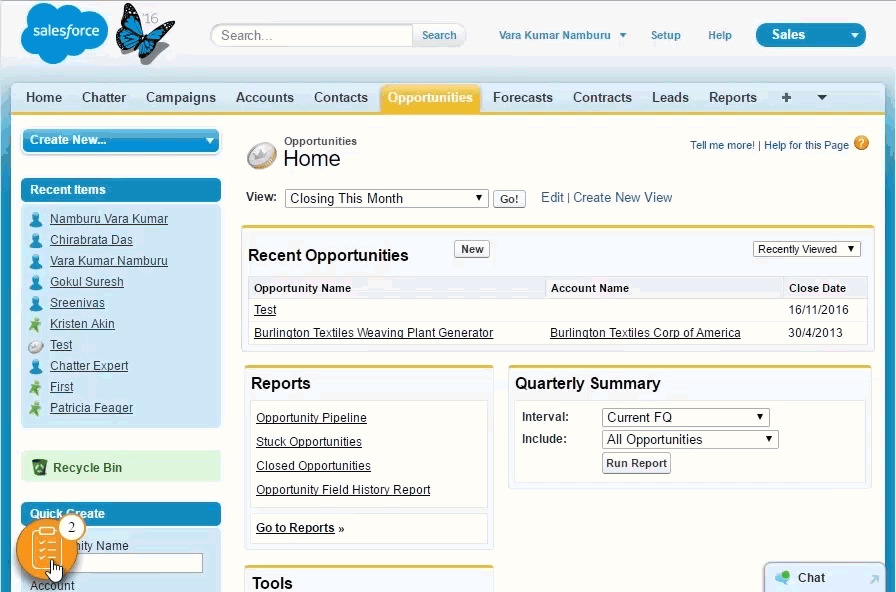Click the Search button
Image resolution: width=896 pixels, height=592 pixels.
tap(439, 35)
